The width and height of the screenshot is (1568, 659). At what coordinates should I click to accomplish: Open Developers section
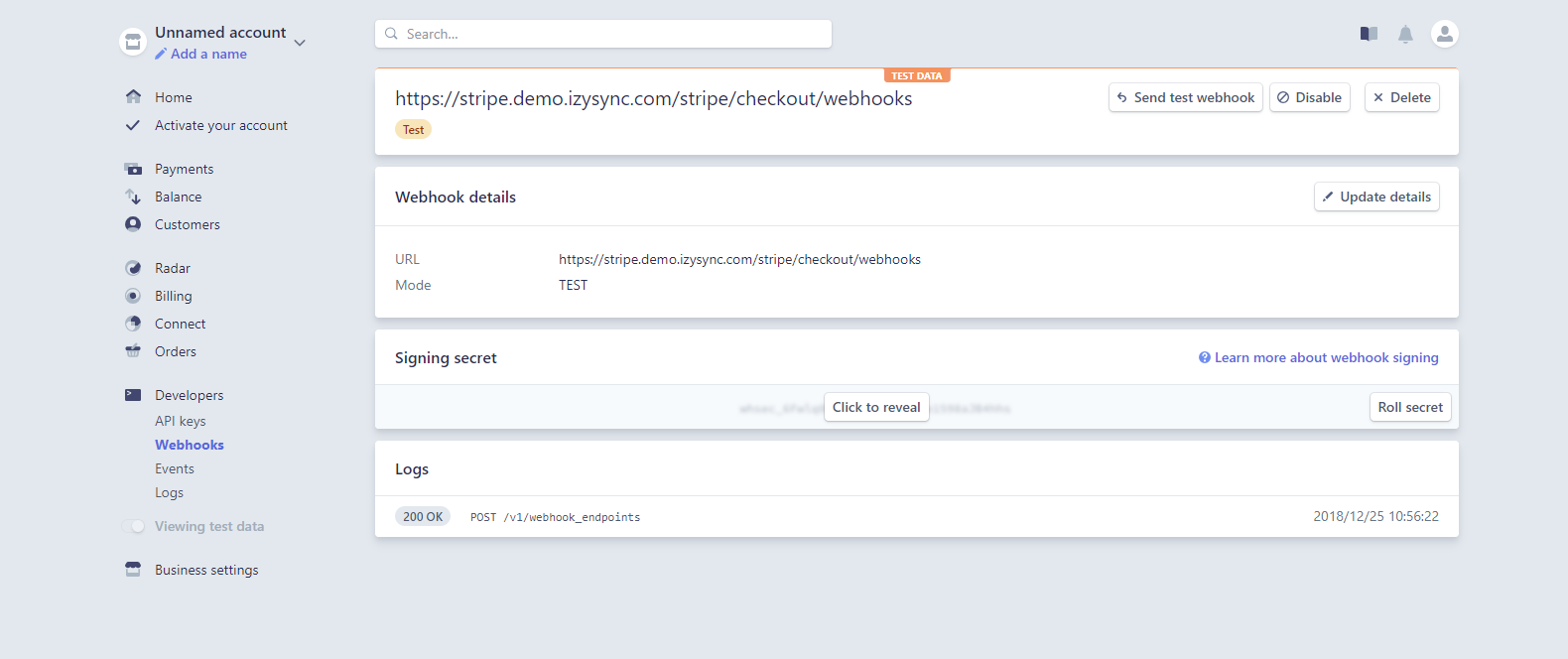click(x=190, y=395)
